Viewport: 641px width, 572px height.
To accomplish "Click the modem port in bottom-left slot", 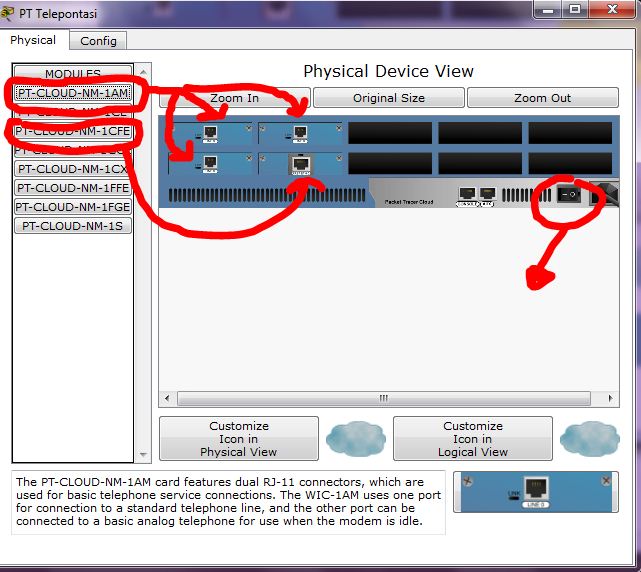I will [x=210, y=163].
